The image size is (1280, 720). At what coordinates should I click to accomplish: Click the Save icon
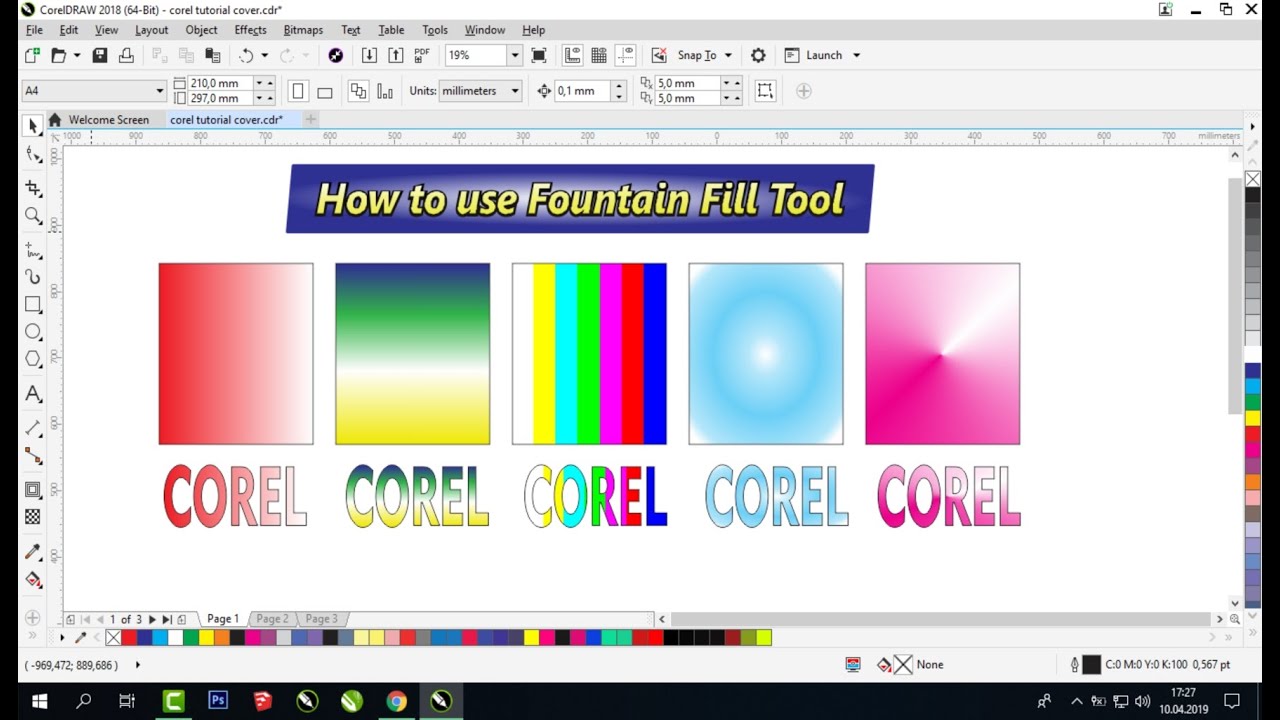point(100,56)
